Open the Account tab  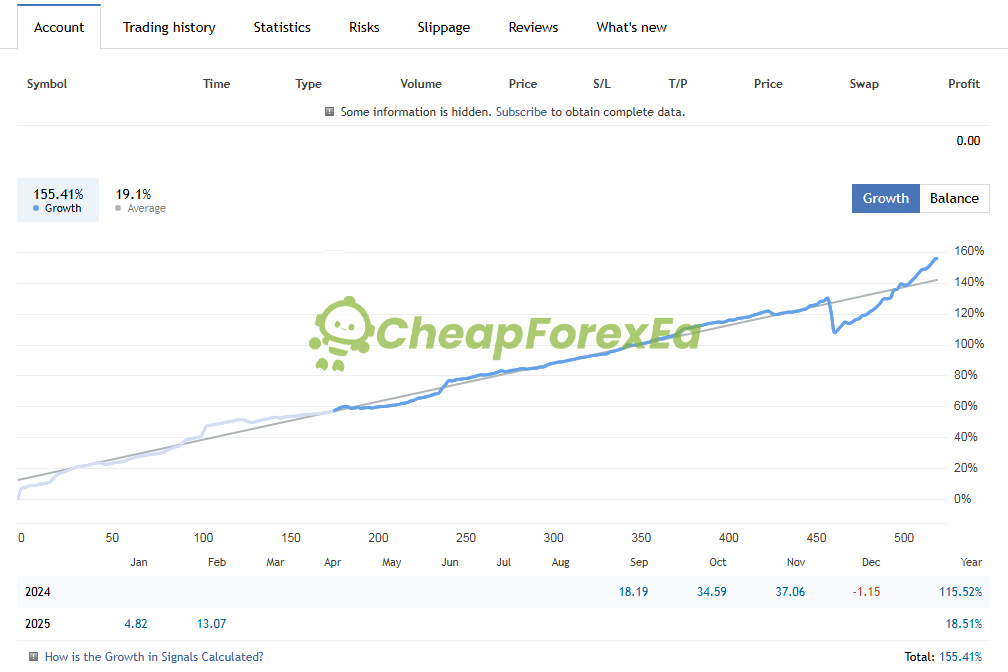click(x=58, y=27)
